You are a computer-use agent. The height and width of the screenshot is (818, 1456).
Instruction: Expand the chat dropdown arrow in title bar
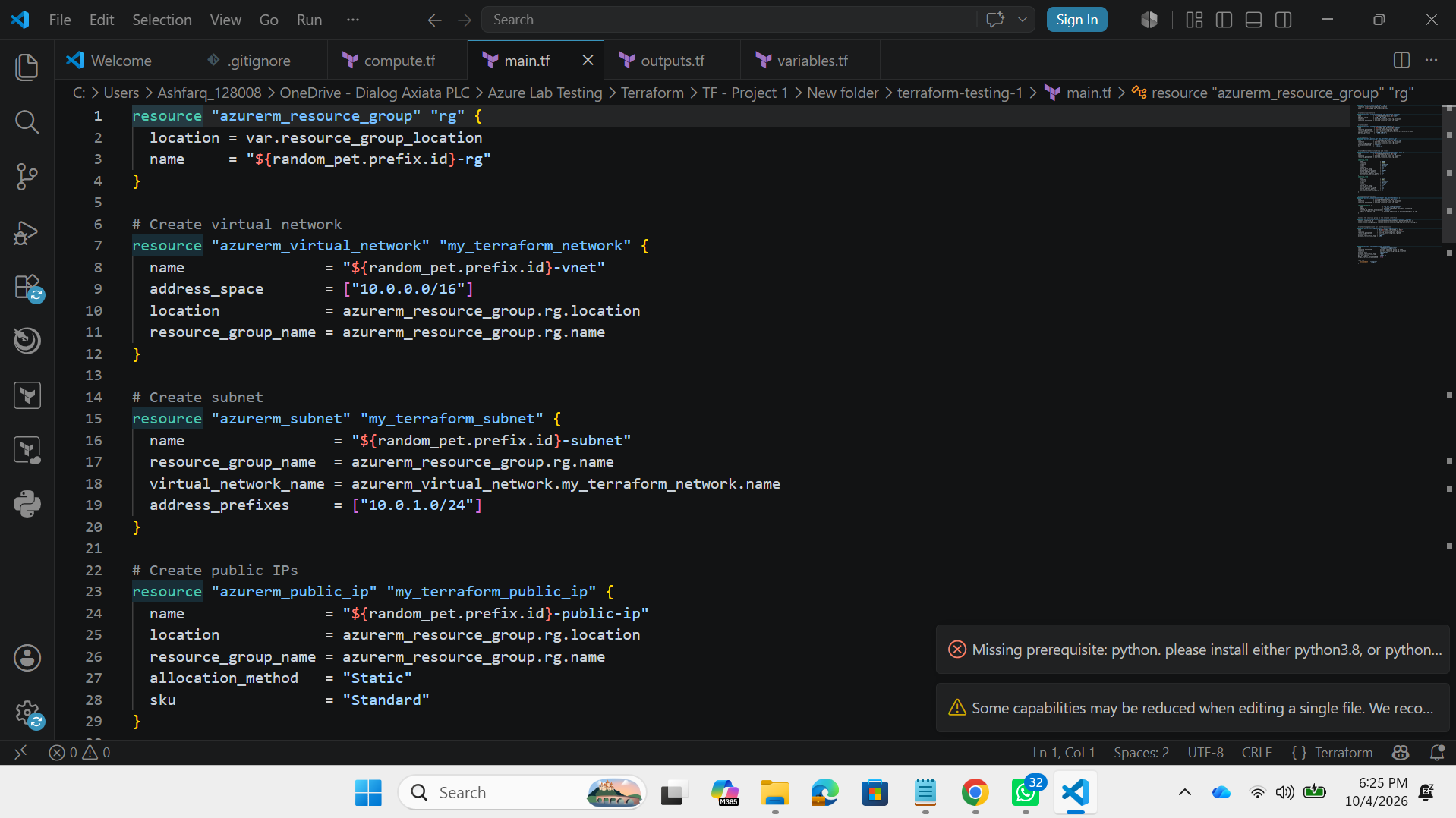(1022, 20)
